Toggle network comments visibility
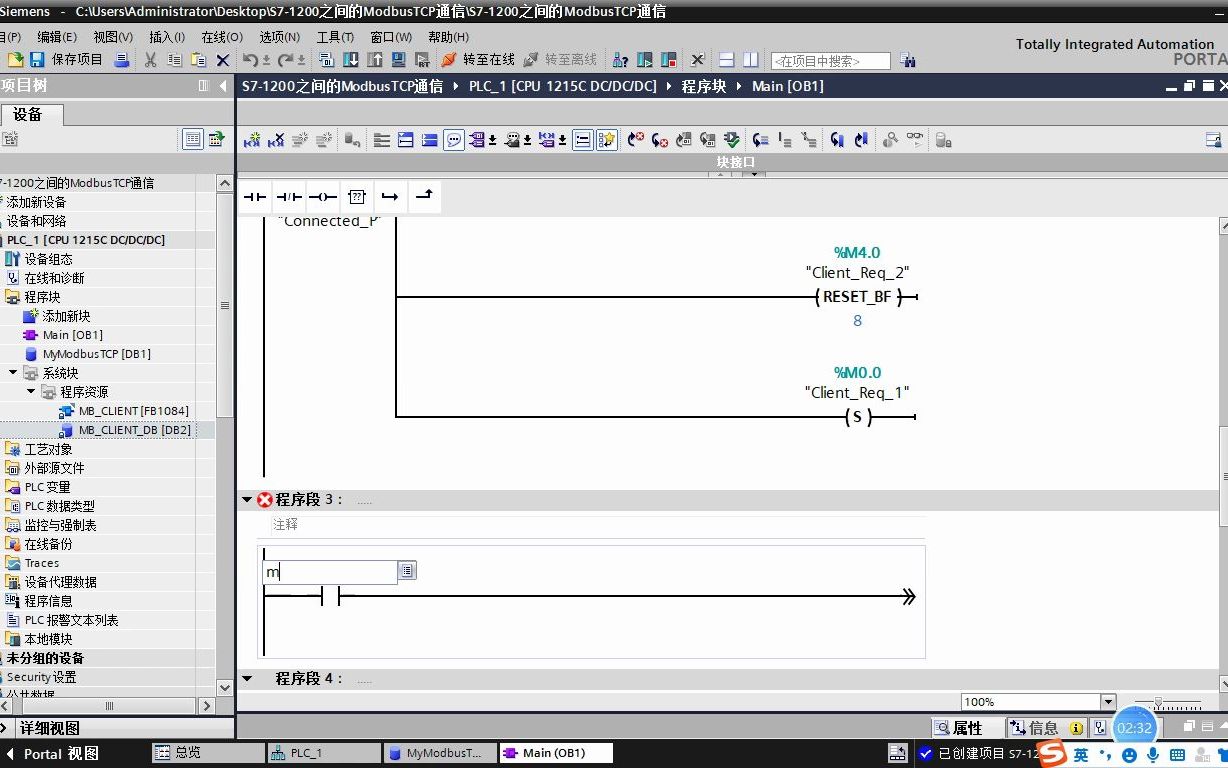The width and height of the screenshot is (1228, 768). tap(453, 139)
